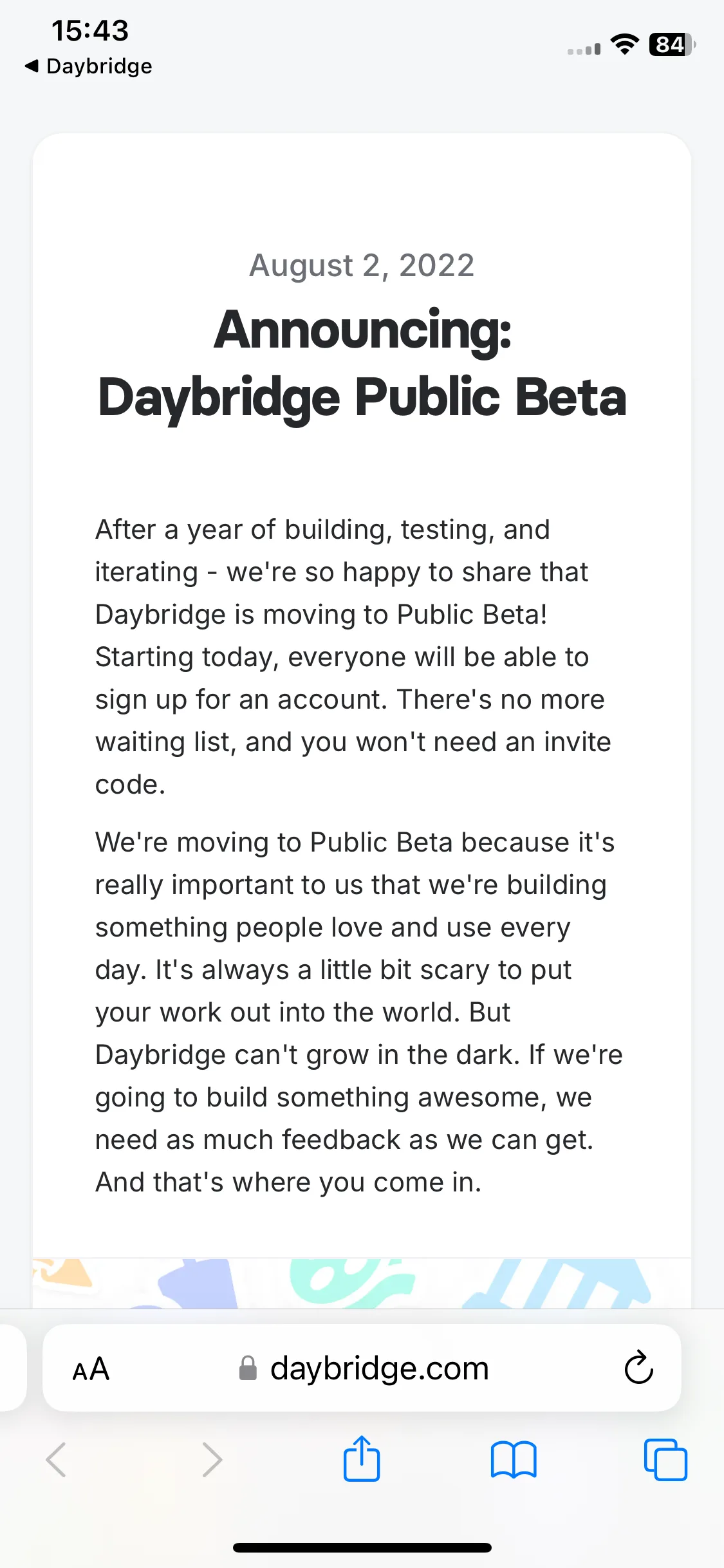This screenshot has width=724, height=1568.
Task: Go forward with the right chevron
Action: [212, 1459]
